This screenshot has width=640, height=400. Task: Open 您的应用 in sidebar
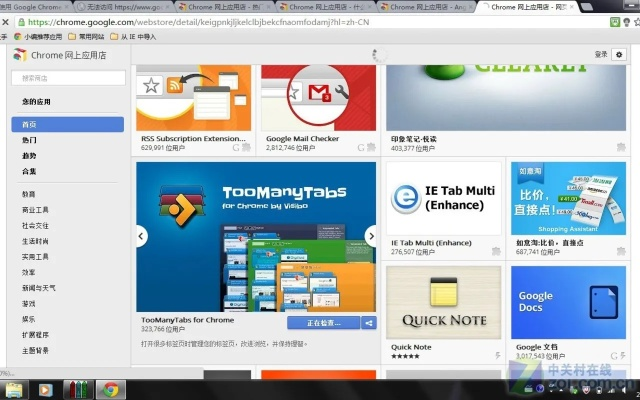pyautogui.click(x=36, y=102)
